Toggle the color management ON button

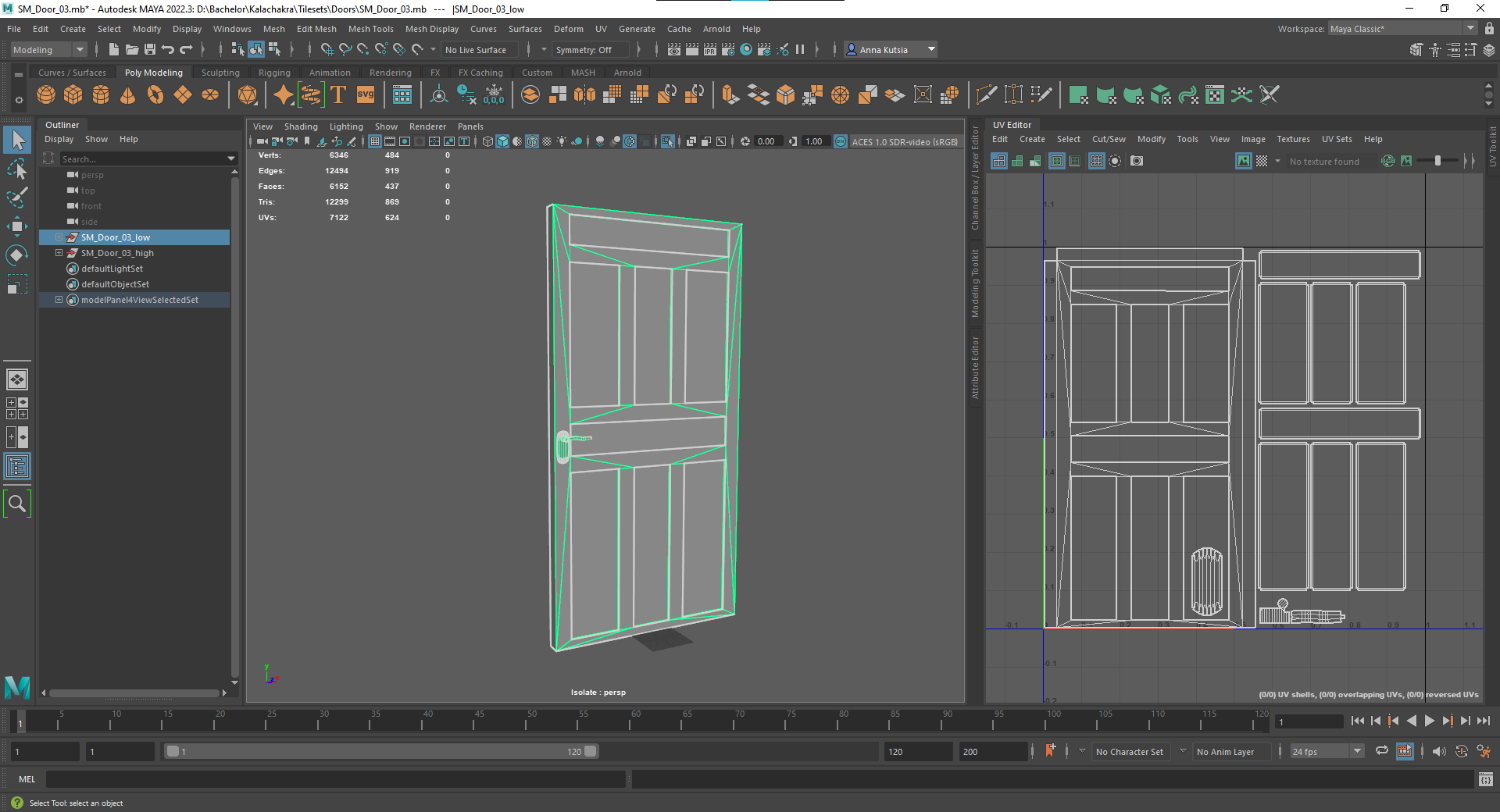coord(841,141)
